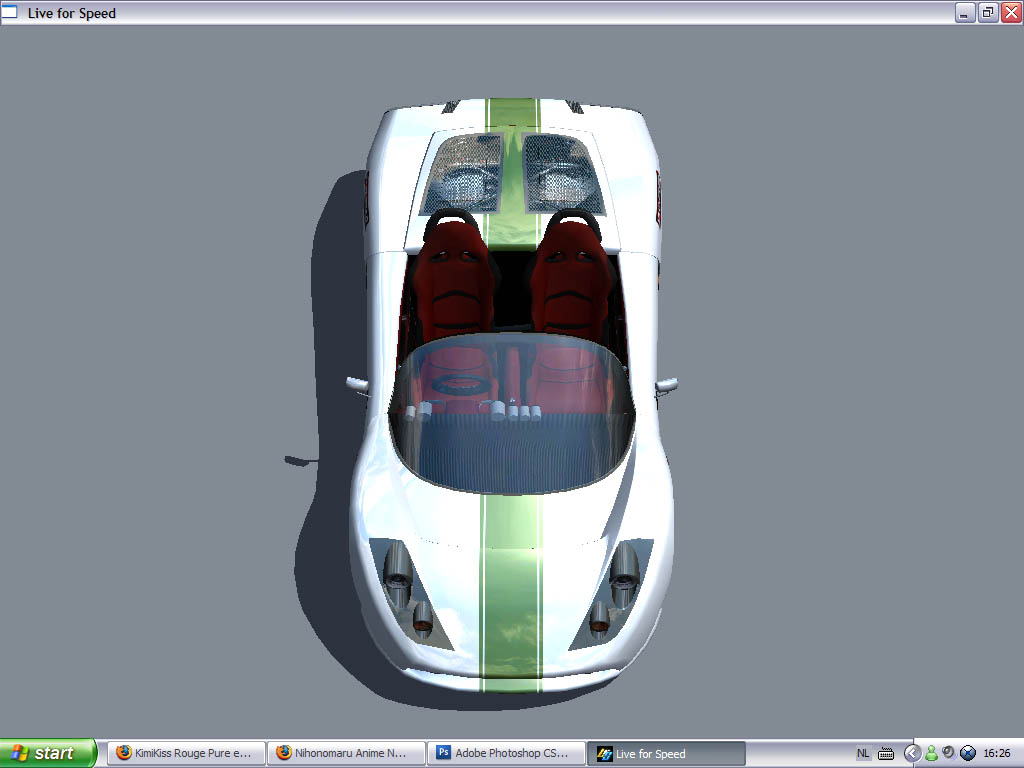Image resolution: width=1024 pixels, height=768 pixels.
Task: Click the speaker volume tray icon
Action: (949, 753)
